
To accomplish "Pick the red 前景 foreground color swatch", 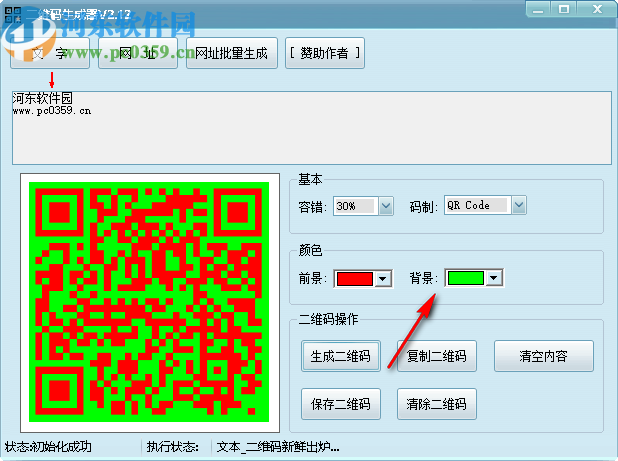I will (x=355, y=279).
